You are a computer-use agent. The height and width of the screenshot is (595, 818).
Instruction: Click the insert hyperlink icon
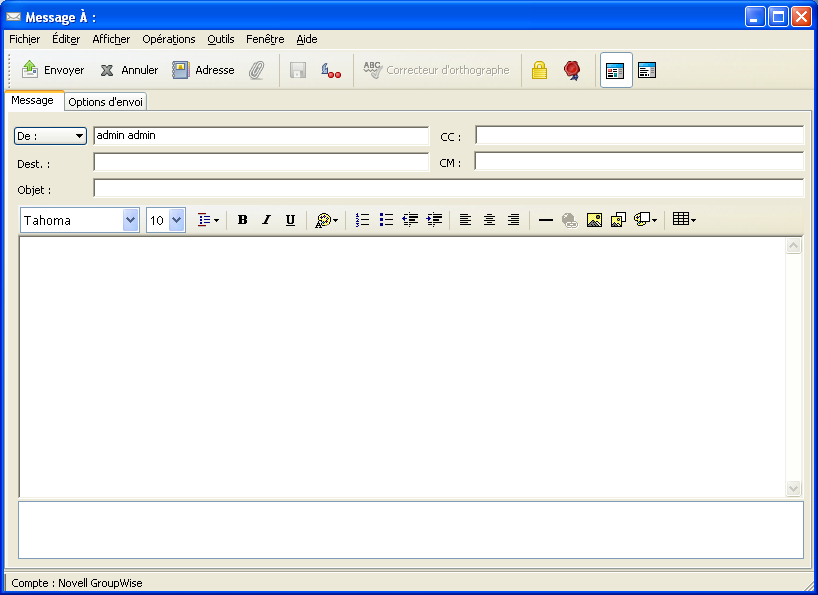[x=570, y=220]
